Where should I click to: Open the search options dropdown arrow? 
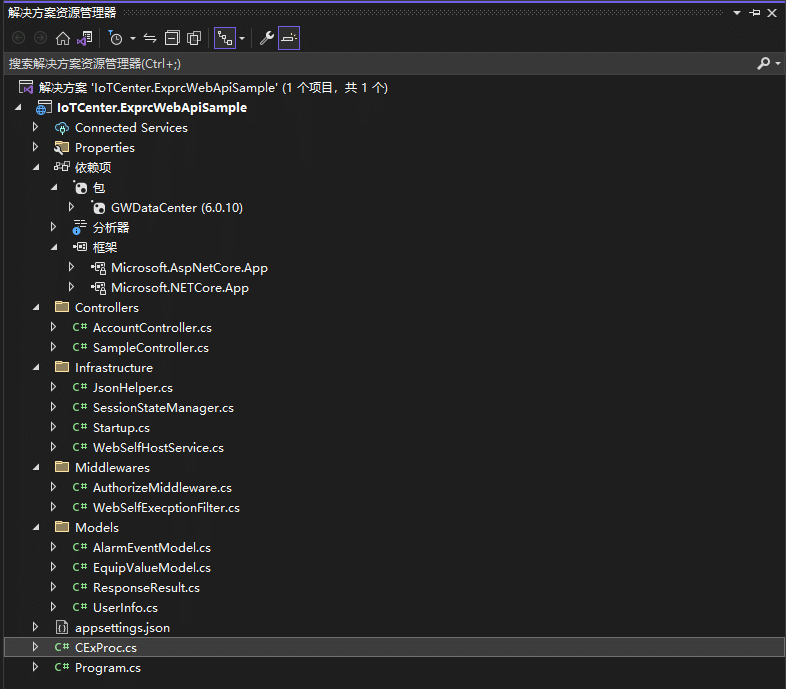[x=777, y=63]
